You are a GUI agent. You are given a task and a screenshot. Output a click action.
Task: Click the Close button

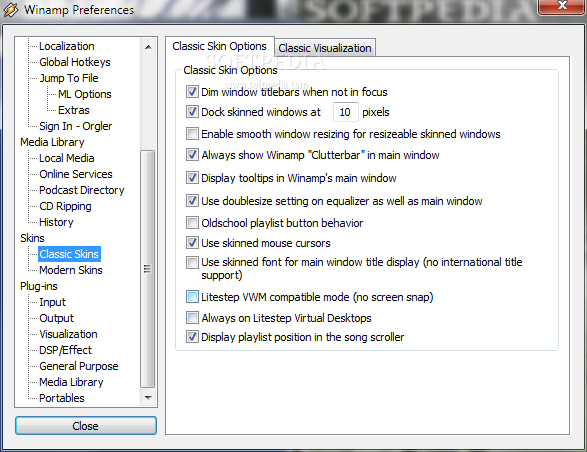86,426
